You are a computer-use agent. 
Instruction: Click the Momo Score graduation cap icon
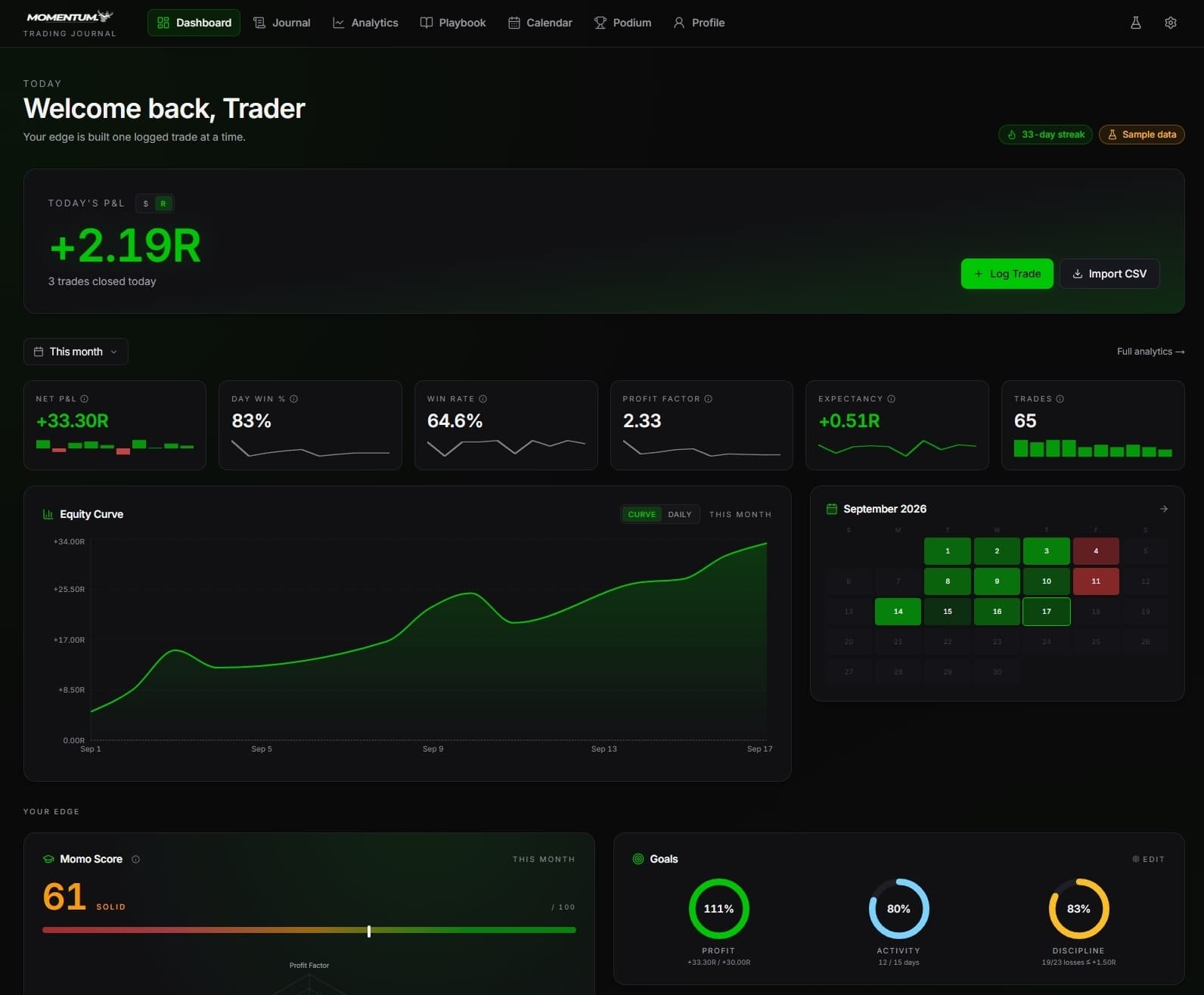48,859
